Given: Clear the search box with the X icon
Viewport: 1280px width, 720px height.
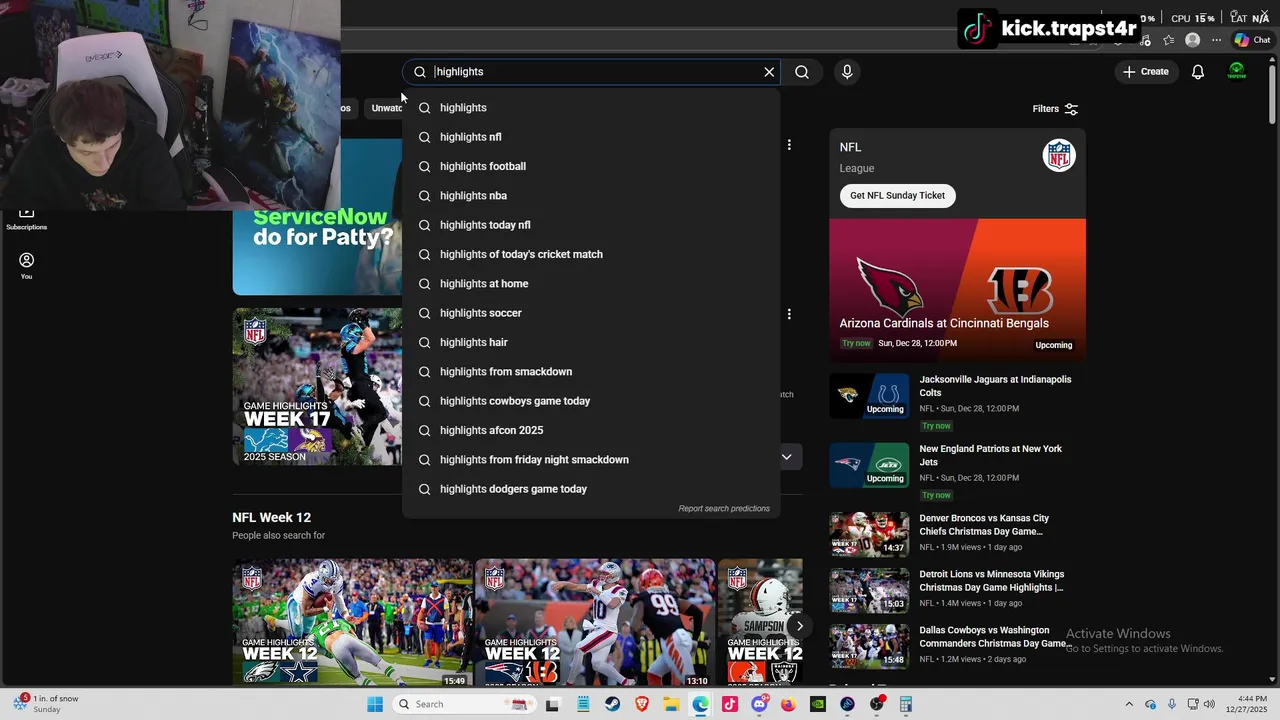Looking at the screenshot, I should pos(769,72).
